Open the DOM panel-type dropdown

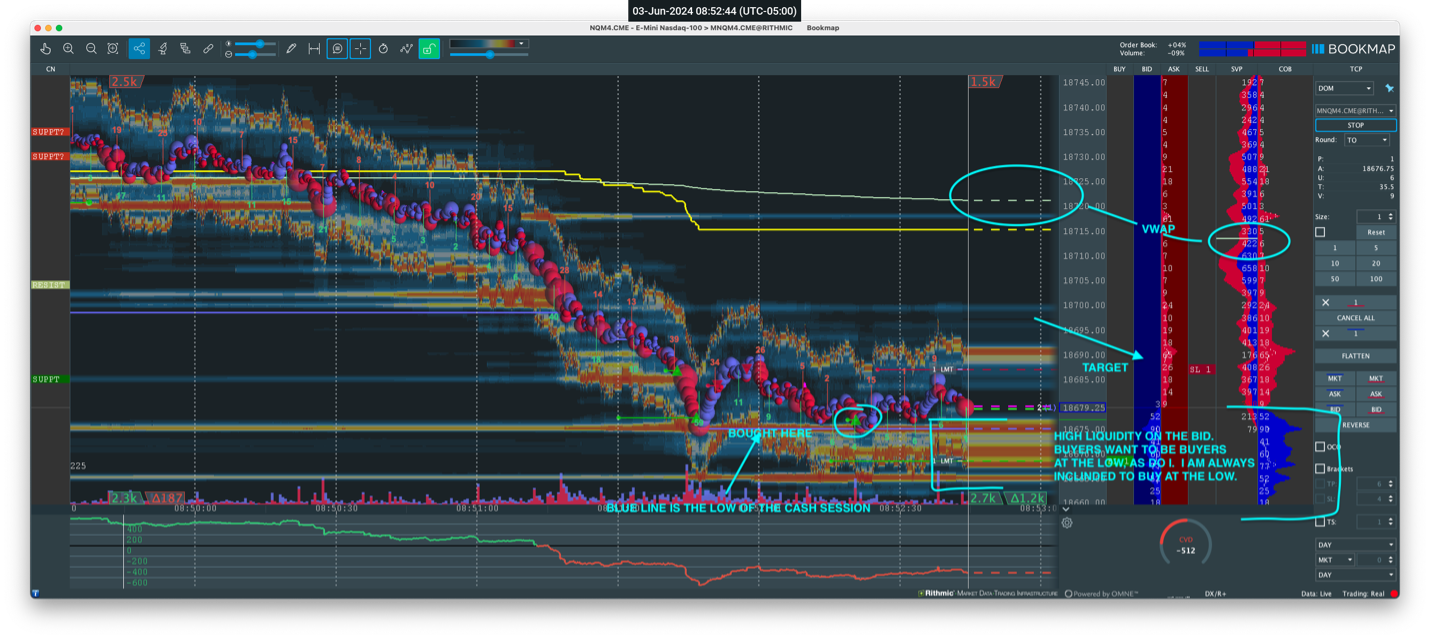click(x=1344, y=88)
